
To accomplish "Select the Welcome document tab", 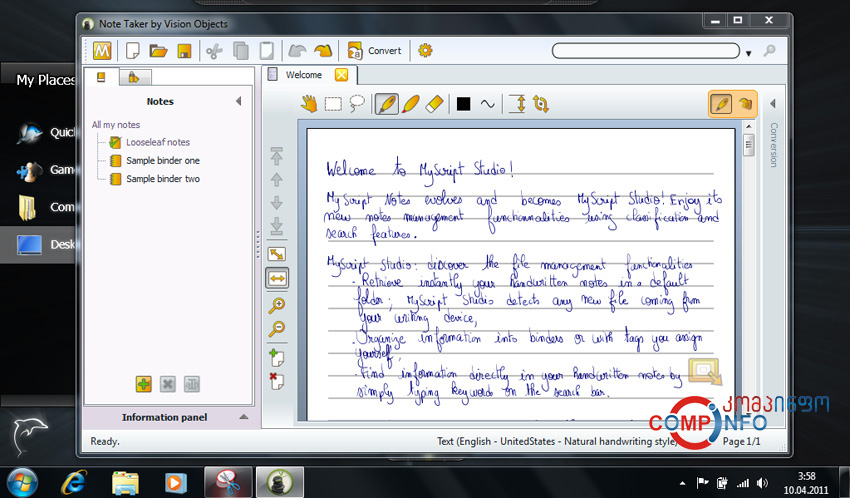I will click(304, 75).
